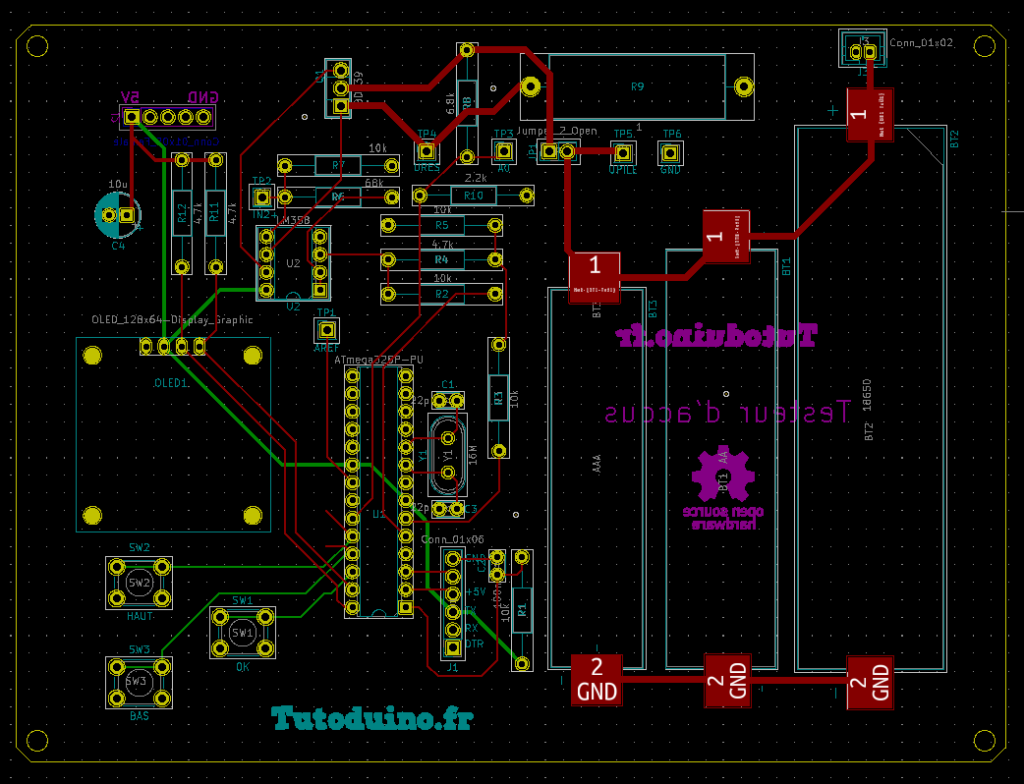Click the "DTR" label beside J1
Image resolution: width=1024 pixels, height=784 pixels.
coord(474,644)
